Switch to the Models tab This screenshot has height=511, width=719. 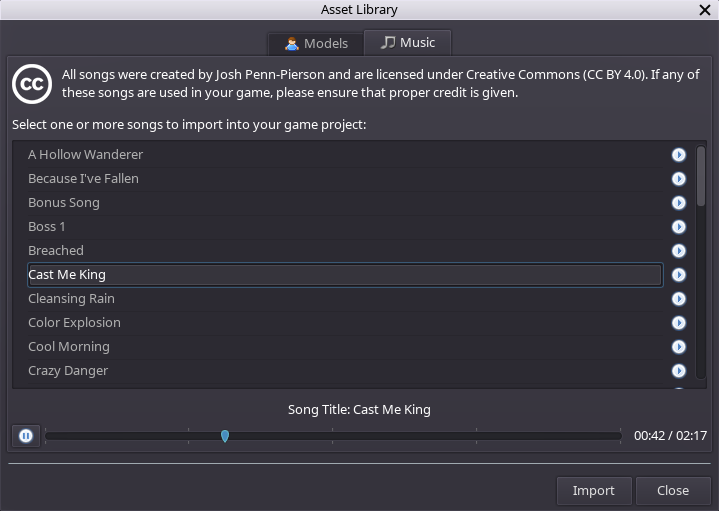point(316,44)
